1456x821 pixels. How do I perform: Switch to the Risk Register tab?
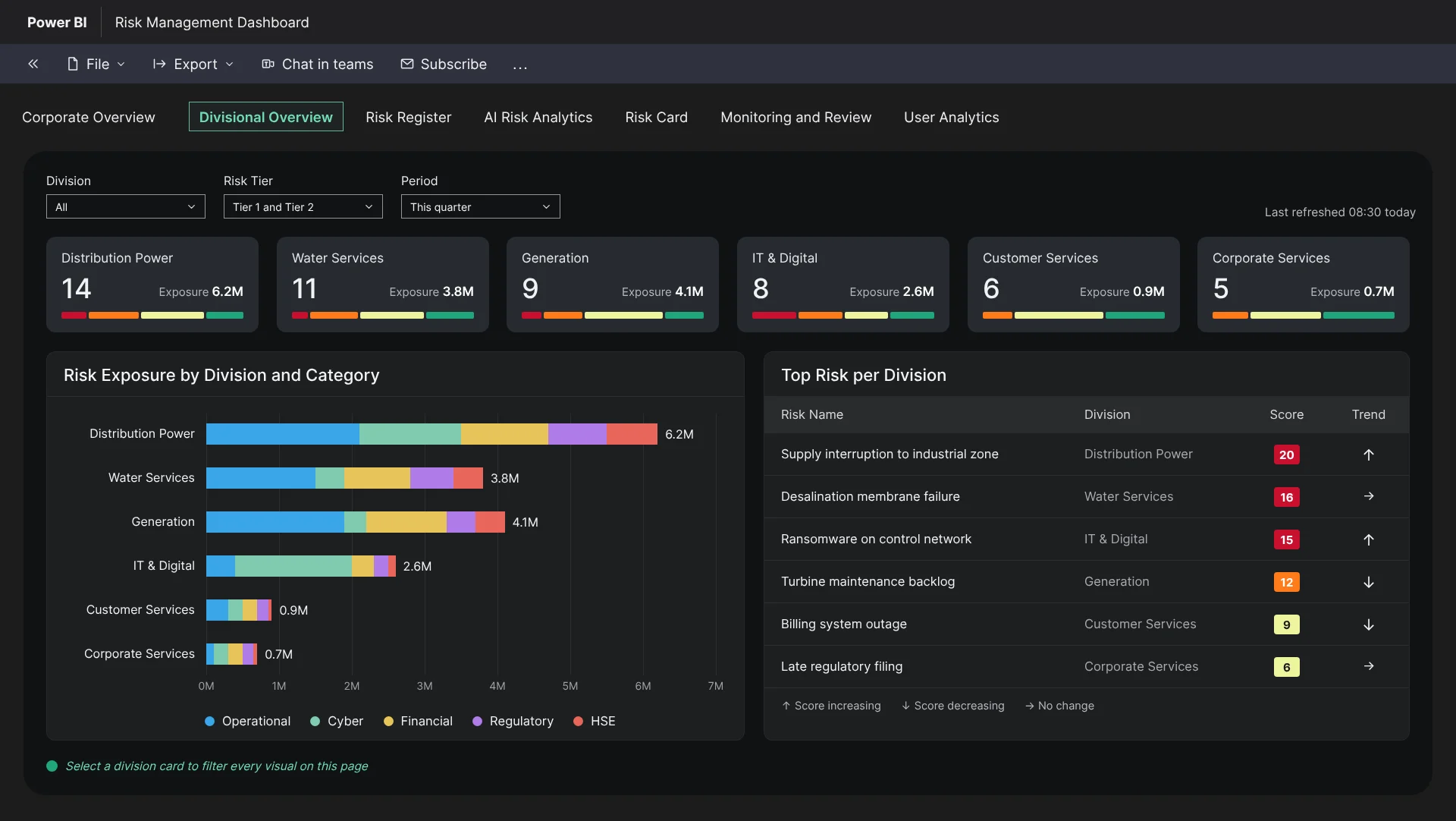point(408,118)
